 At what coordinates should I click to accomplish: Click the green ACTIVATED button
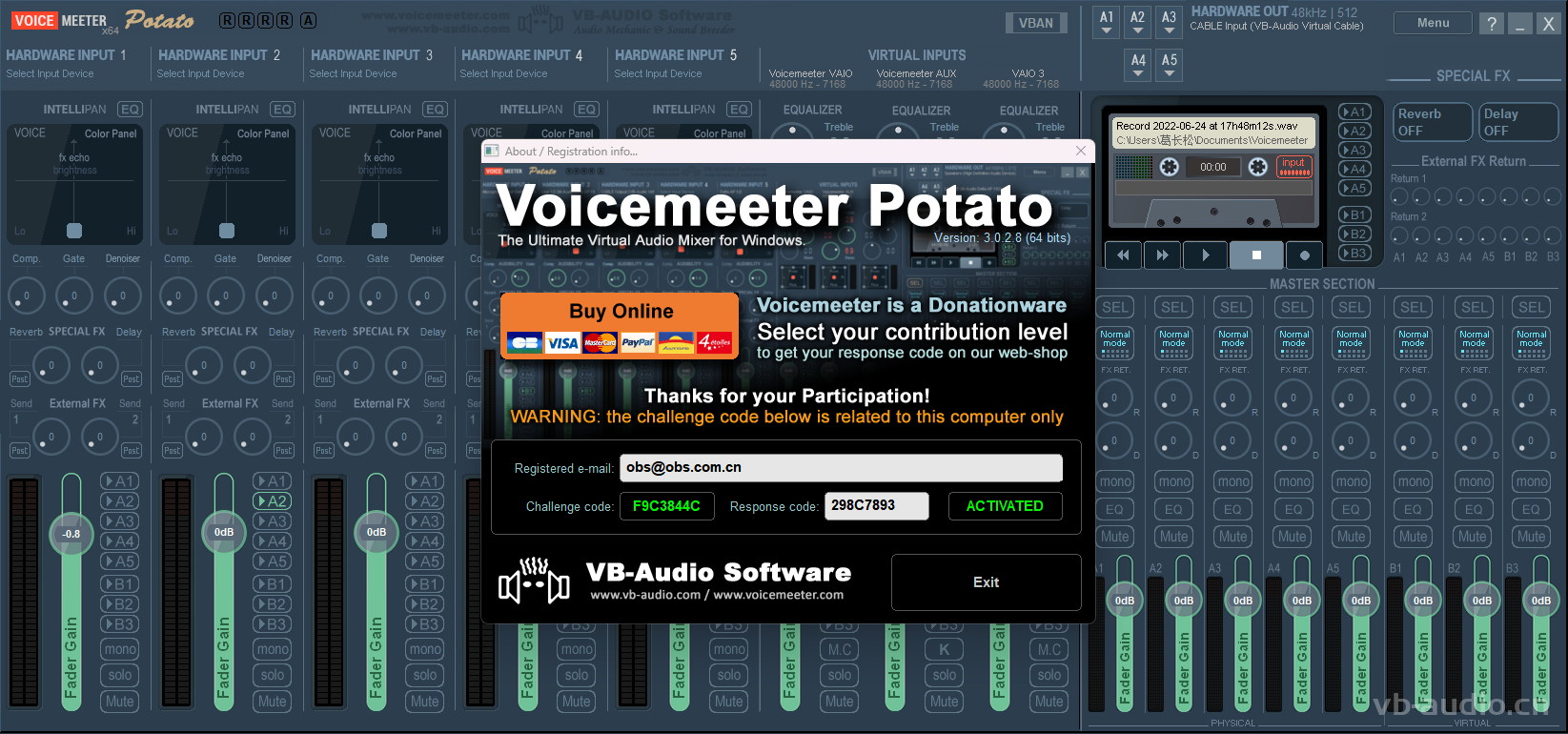click(x=1005, y=506)
